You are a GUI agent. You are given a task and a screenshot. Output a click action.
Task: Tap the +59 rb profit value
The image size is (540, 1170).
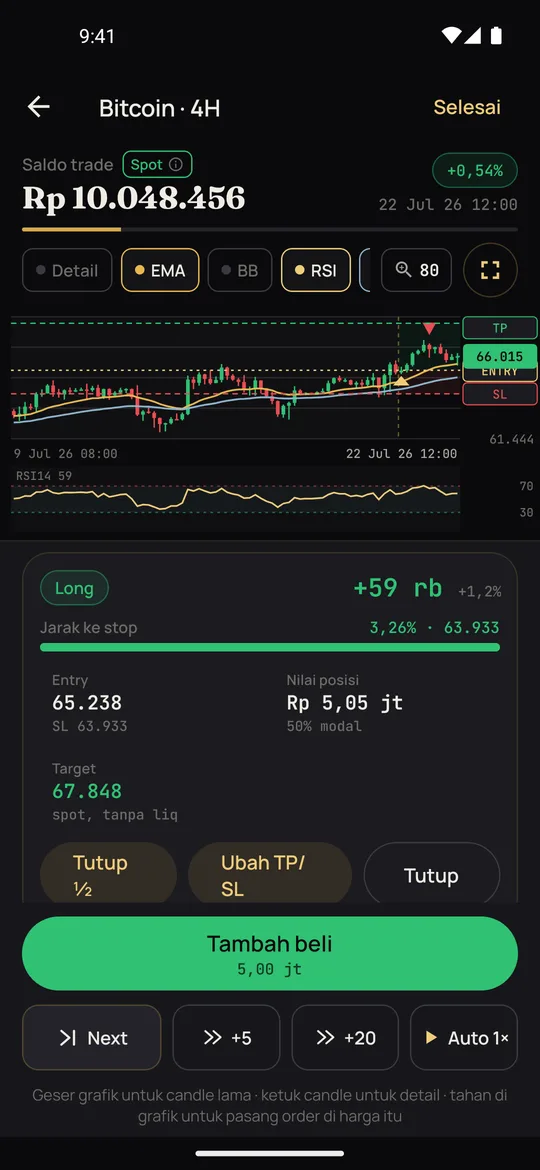tap(398, 588)
